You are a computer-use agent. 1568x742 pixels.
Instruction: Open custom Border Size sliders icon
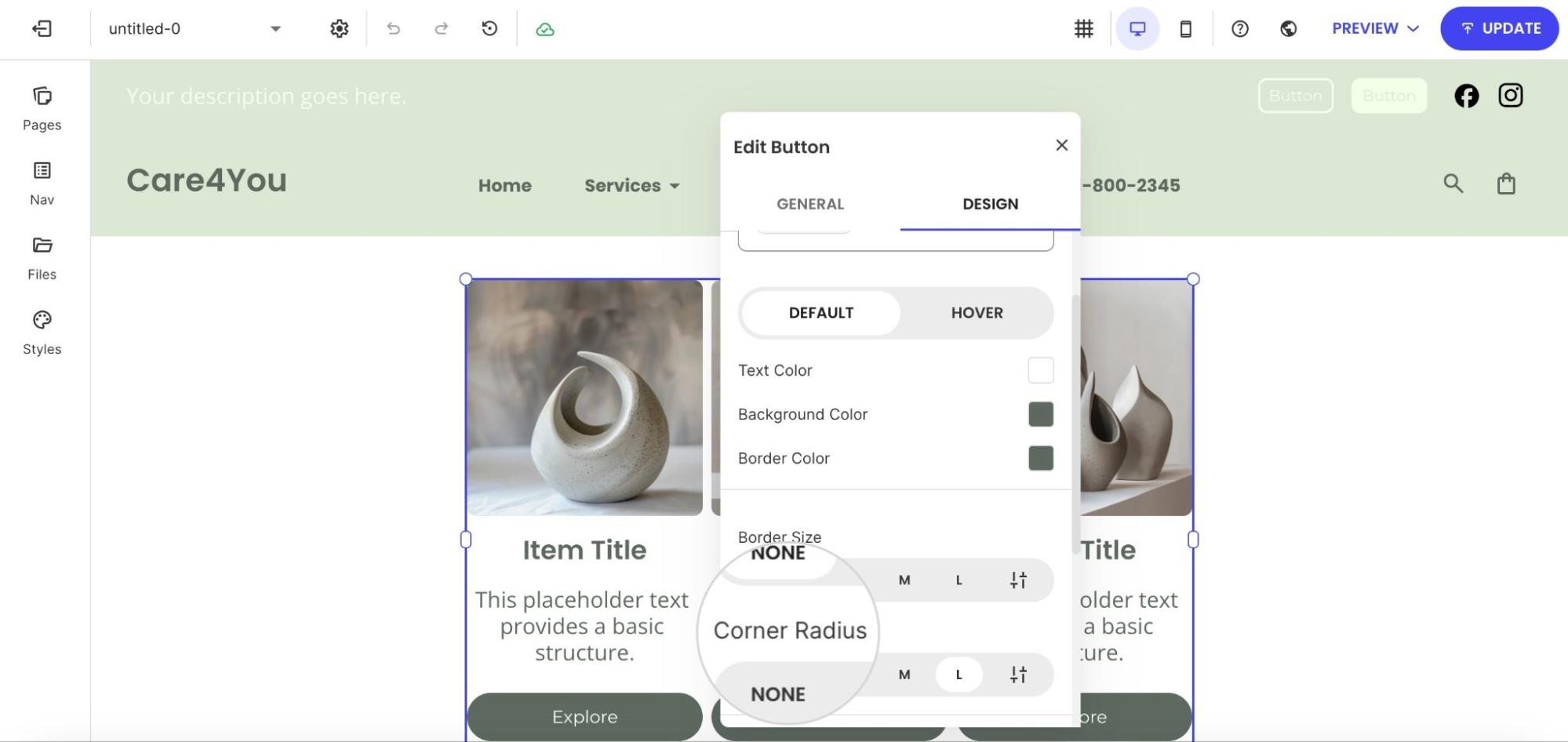[x=1018, y=580]
